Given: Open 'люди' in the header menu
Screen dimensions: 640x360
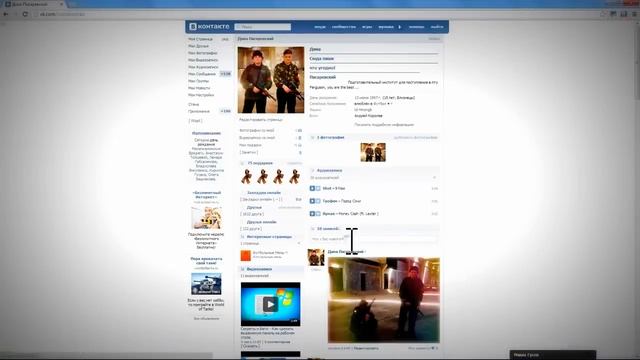Looking at the screenshot, I should pos(320,27).
